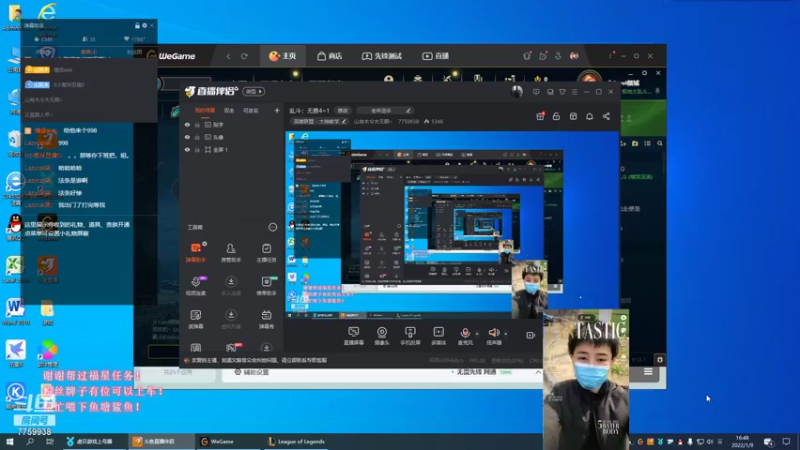800x450 pixels.
Task: Hide the 头像 source layer via eye icon
Action: click(187, 137)
